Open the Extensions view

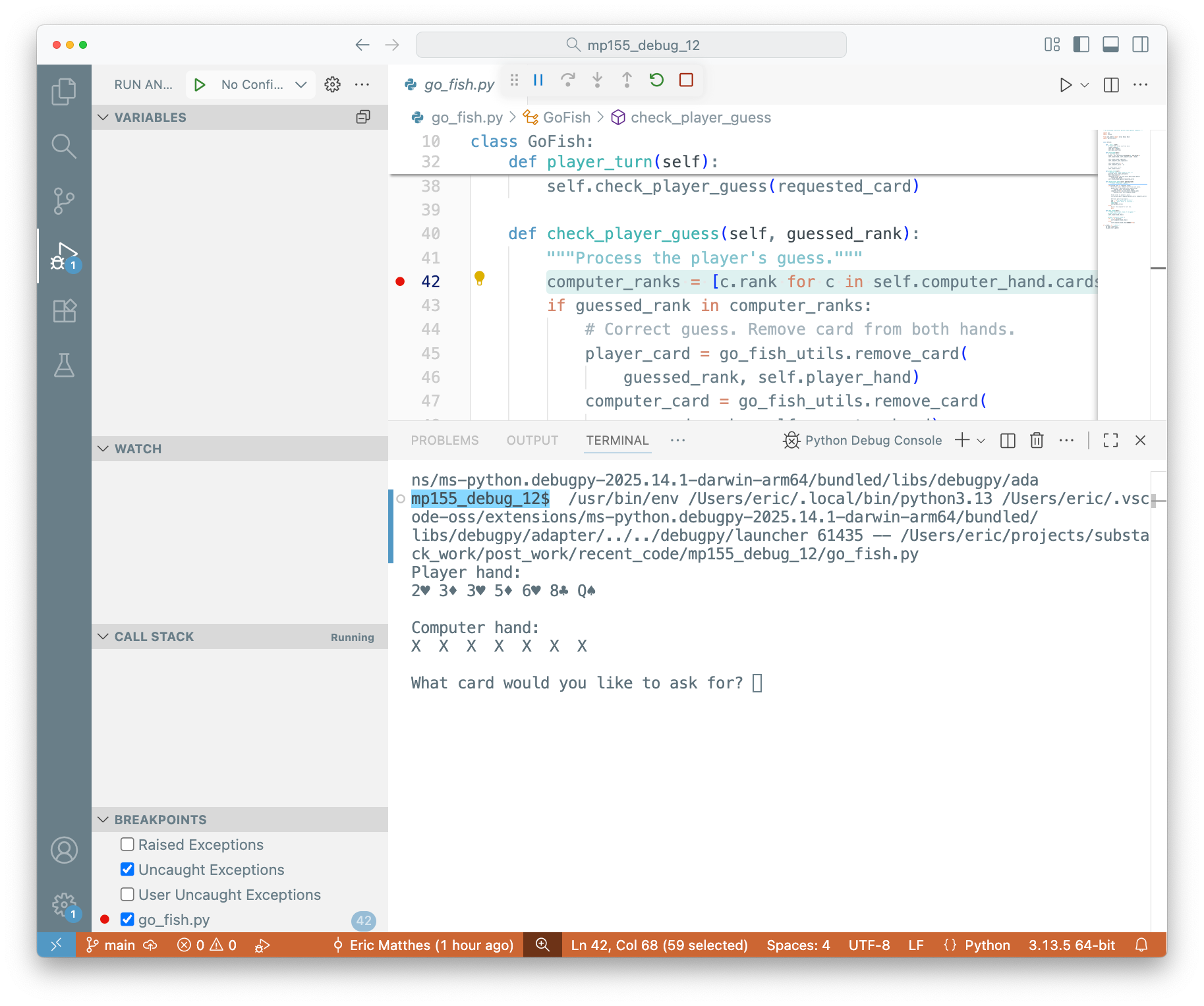click(64, 310)
